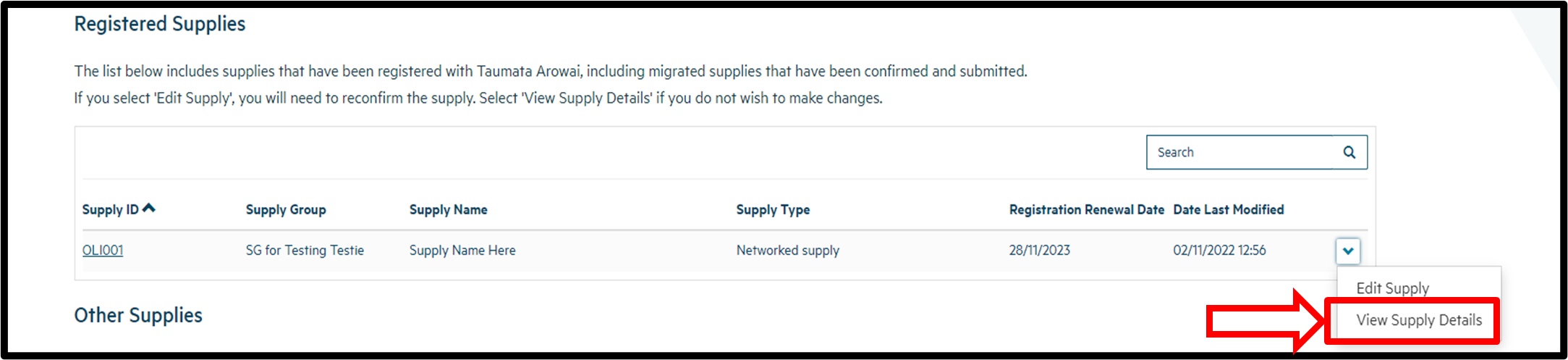This screenshot has height=360, width=1568.
Task: Sort by the Supply Group column header
Action: pos(286,210)
